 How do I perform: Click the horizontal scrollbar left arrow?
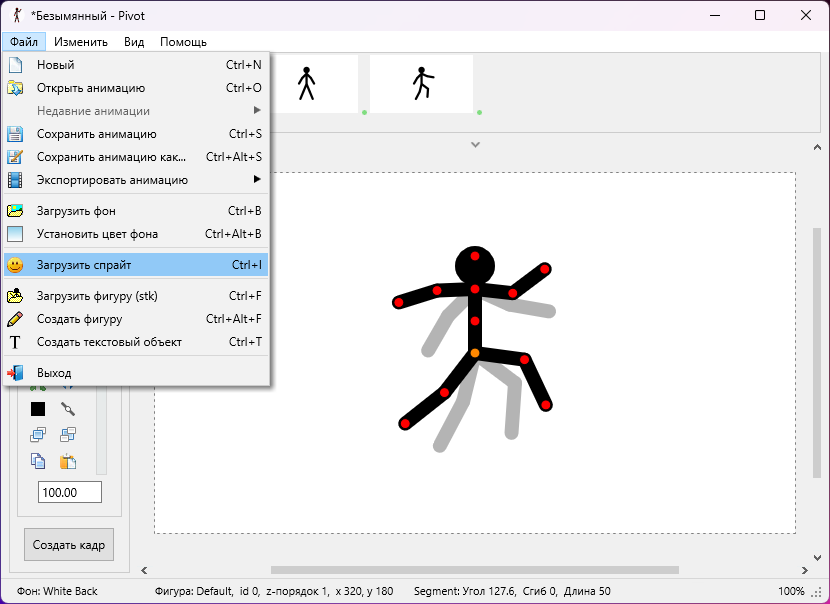click(144, 570)
